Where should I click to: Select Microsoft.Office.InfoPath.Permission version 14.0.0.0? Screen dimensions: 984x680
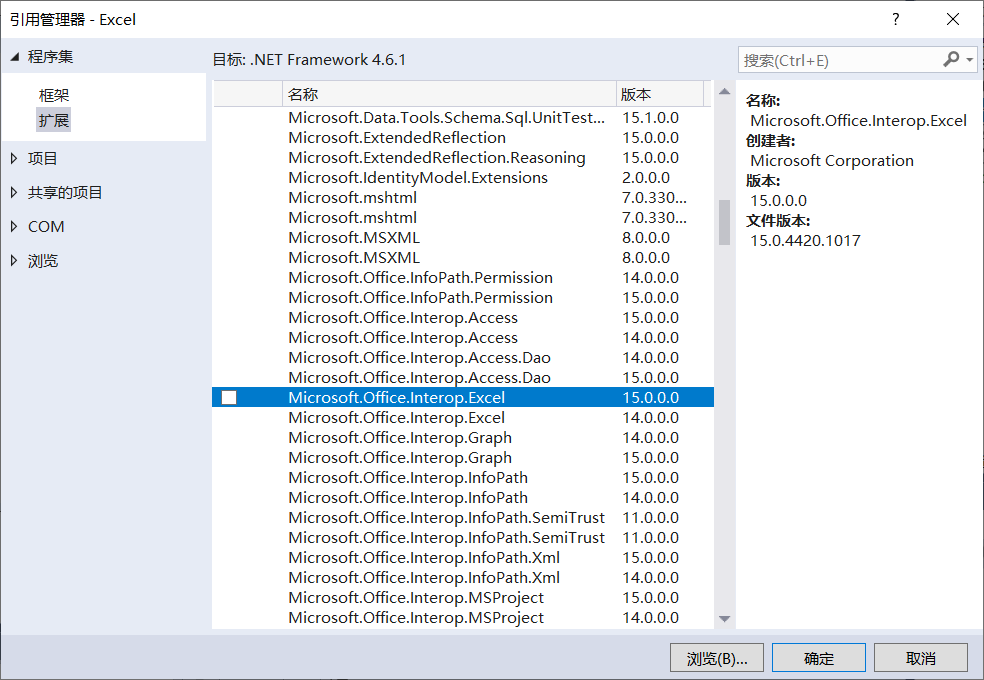point(463,277)
